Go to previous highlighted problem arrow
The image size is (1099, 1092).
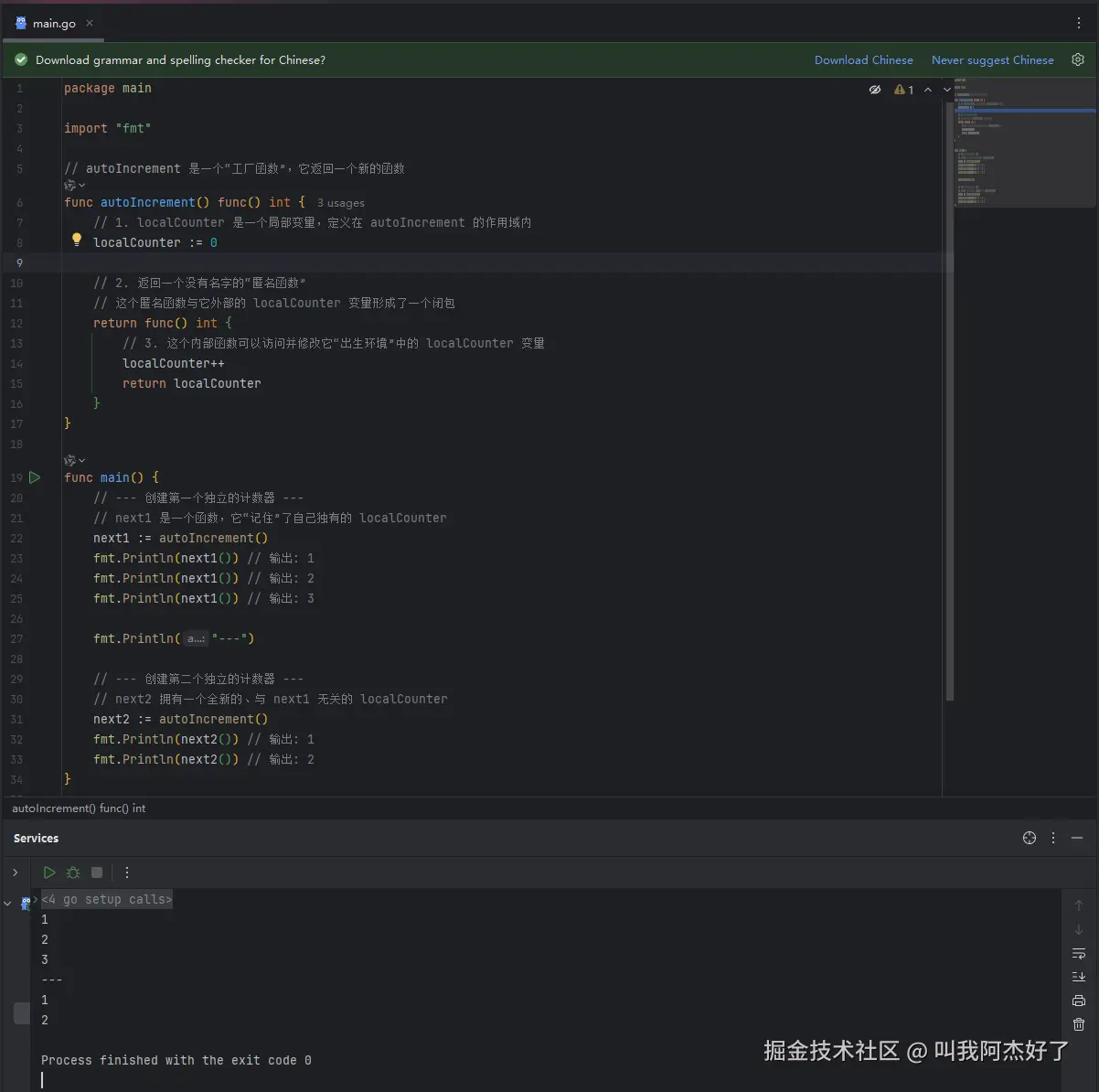[928, 90]
